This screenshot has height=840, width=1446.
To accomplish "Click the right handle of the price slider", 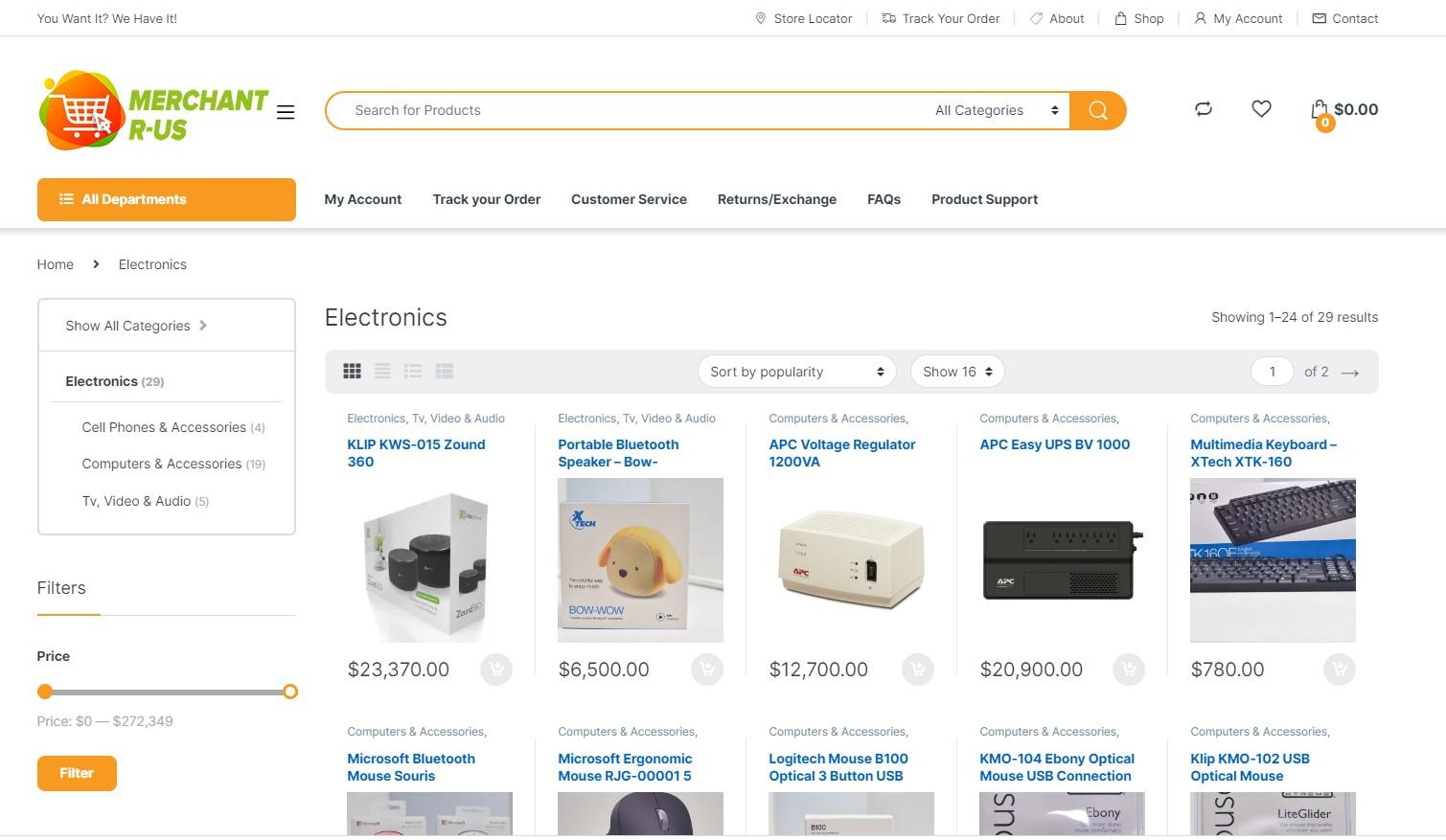I will [x=290, y=692].
